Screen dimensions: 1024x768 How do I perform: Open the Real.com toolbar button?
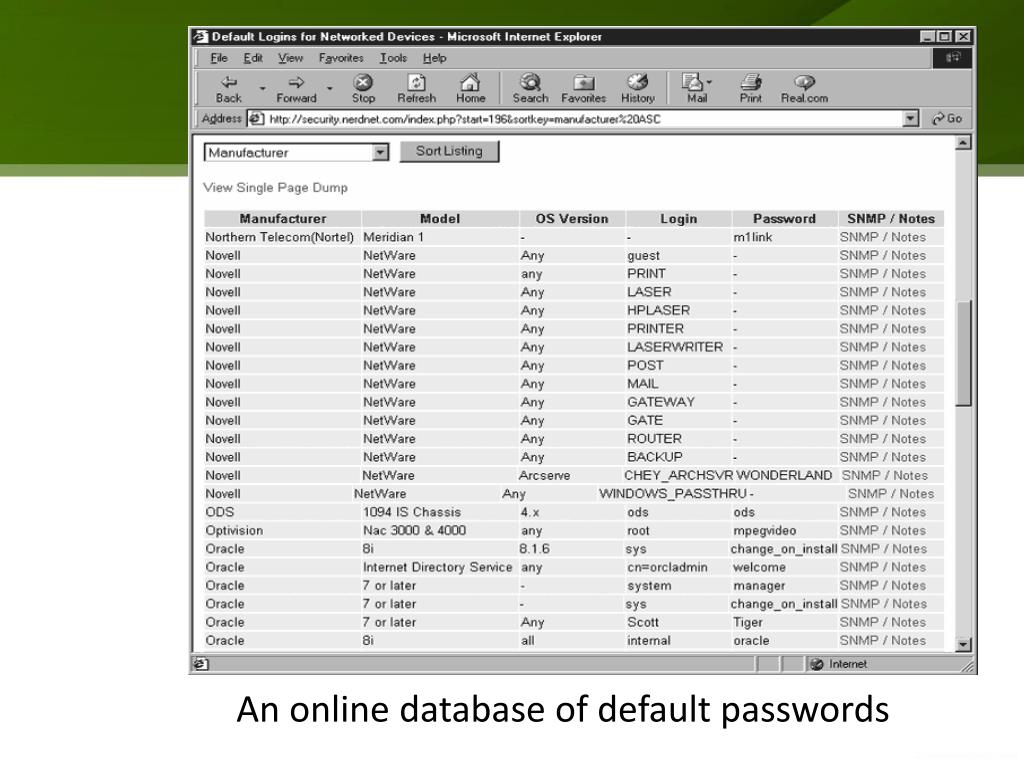[x=804, y=89]
